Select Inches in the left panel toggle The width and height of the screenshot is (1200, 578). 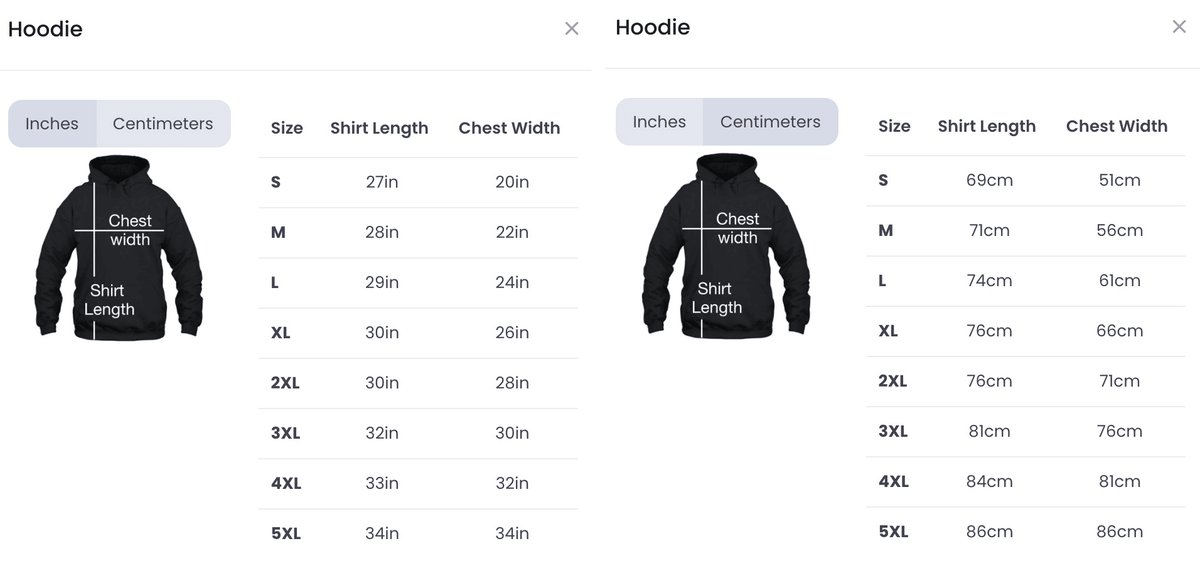point(52,124)
